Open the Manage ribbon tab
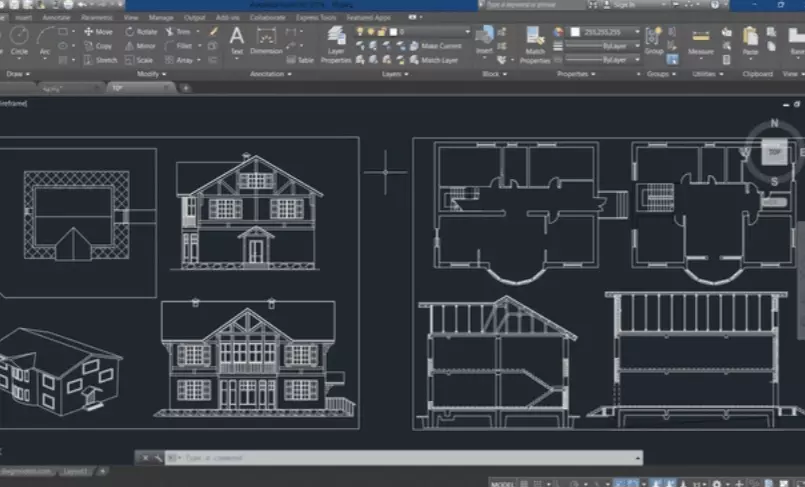805x487 pixels. click(x=161, y=17)
